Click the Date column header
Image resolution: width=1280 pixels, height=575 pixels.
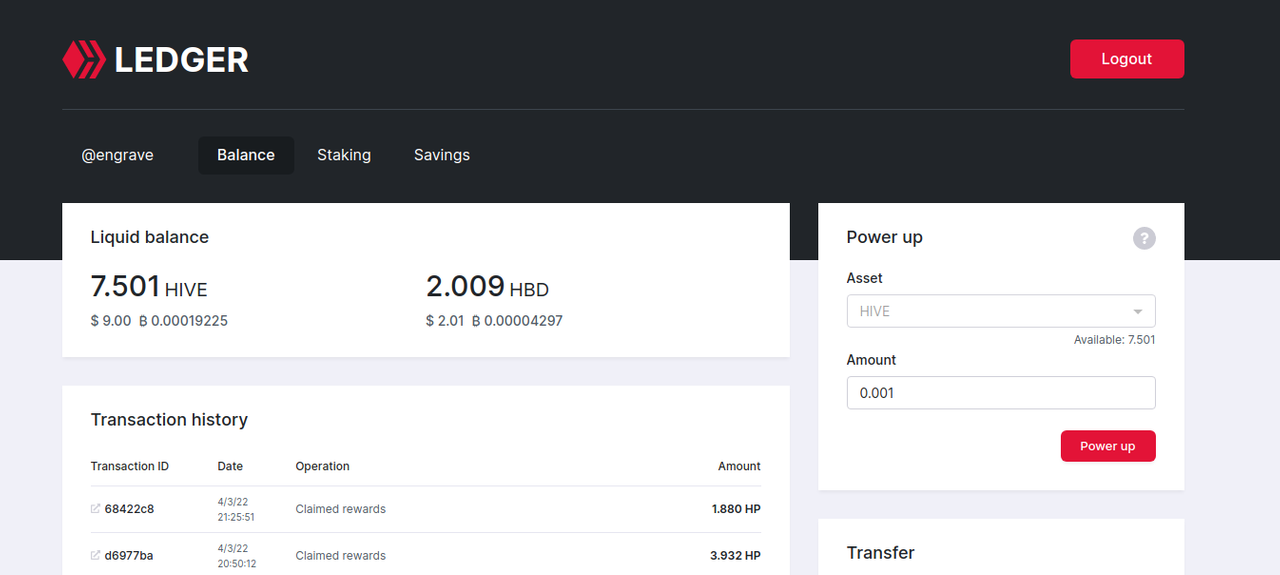230,466
